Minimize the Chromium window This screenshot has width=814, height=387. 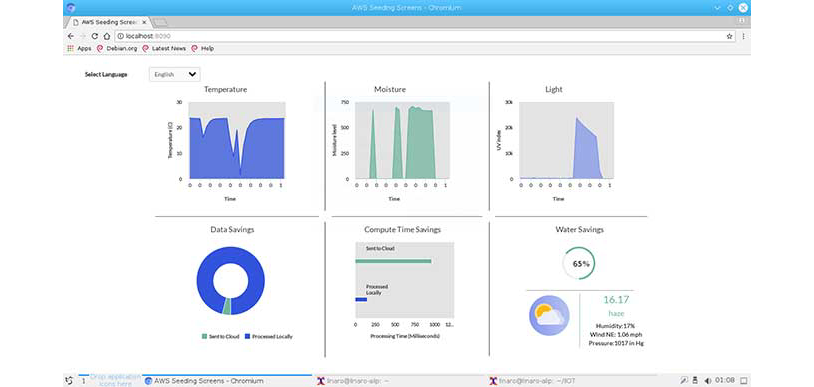click(x=717, y=8)
